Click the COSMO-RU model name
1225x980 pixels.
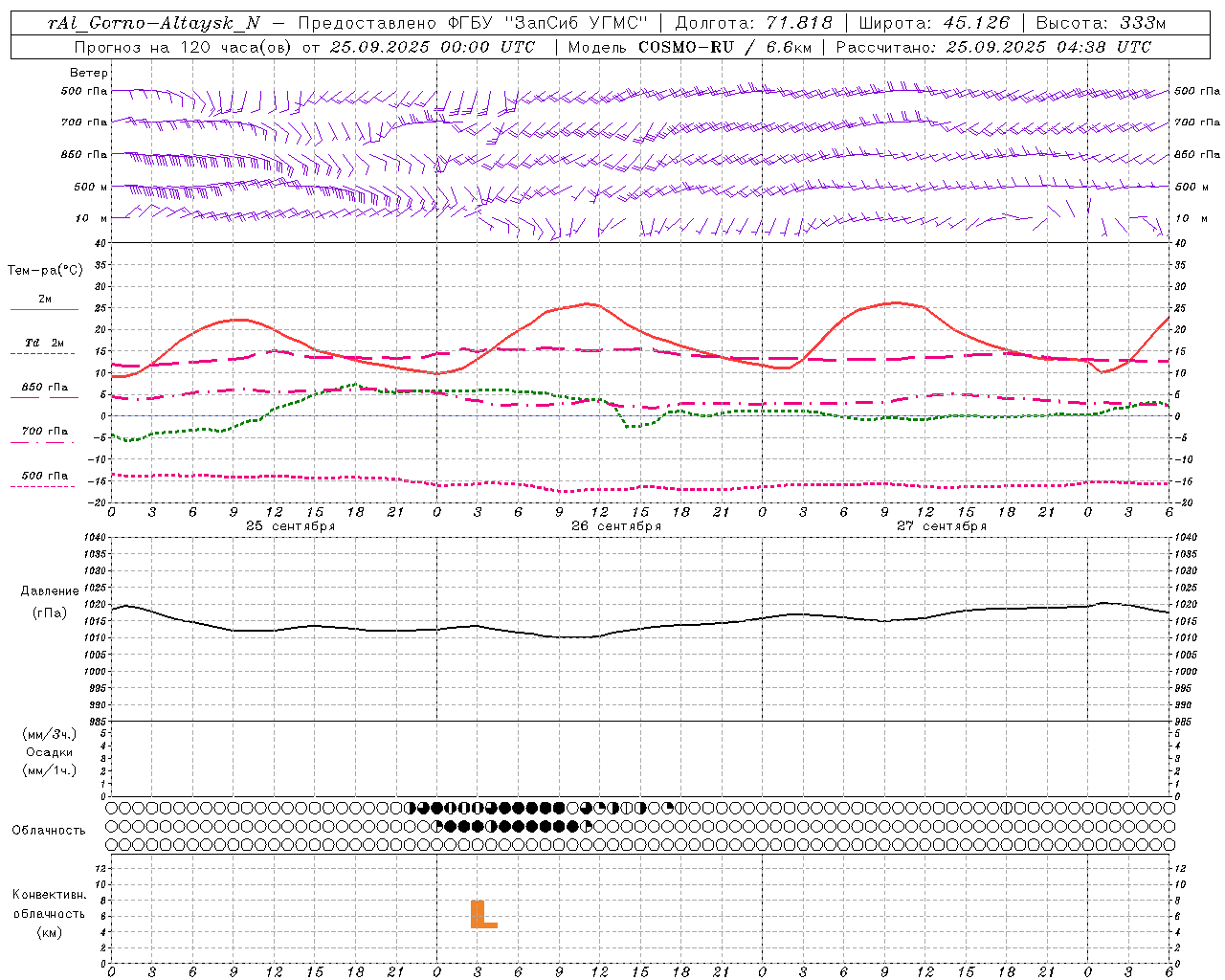click(x=687, y=46)
